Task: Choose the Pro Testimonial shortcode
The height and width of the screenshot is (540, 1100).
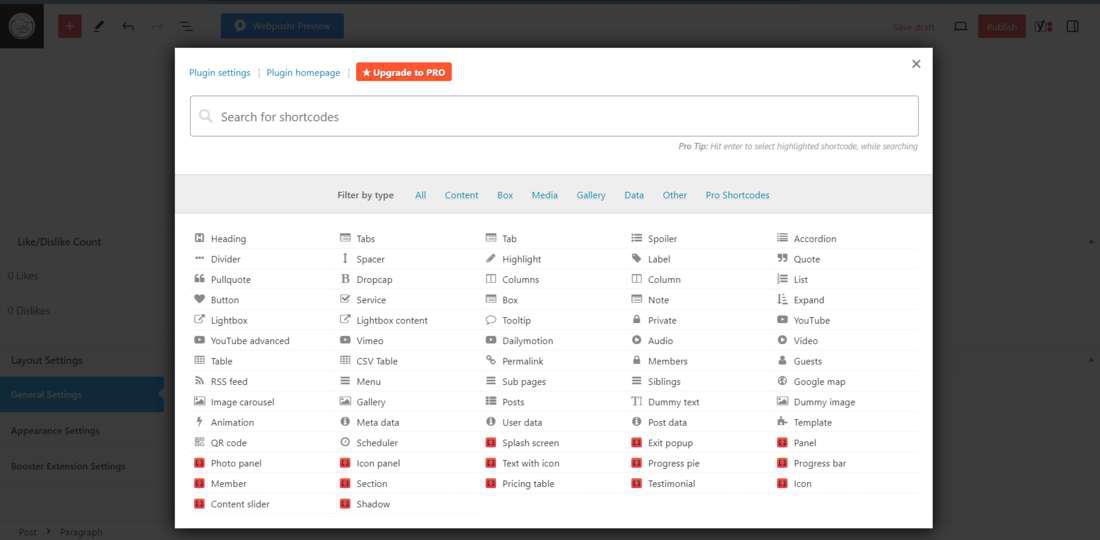Action: click(663, 482)
